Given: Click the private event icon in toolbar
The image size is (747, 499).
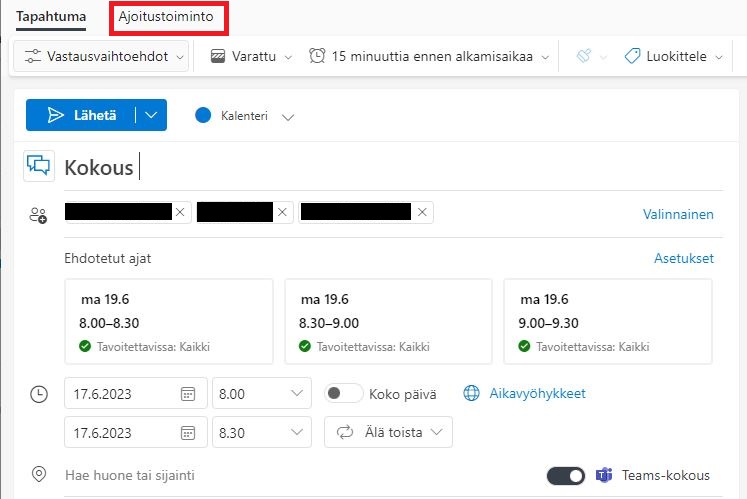Looking at the screenshot, I should pos(585,57).
